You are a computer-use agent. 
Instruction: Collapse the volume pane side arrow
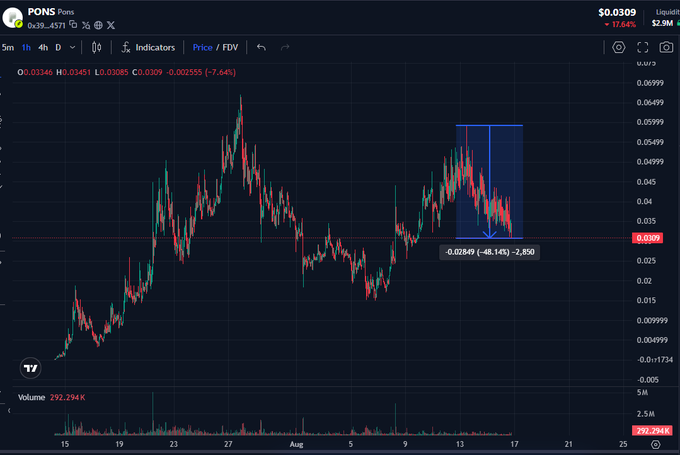tap(9, 410)
